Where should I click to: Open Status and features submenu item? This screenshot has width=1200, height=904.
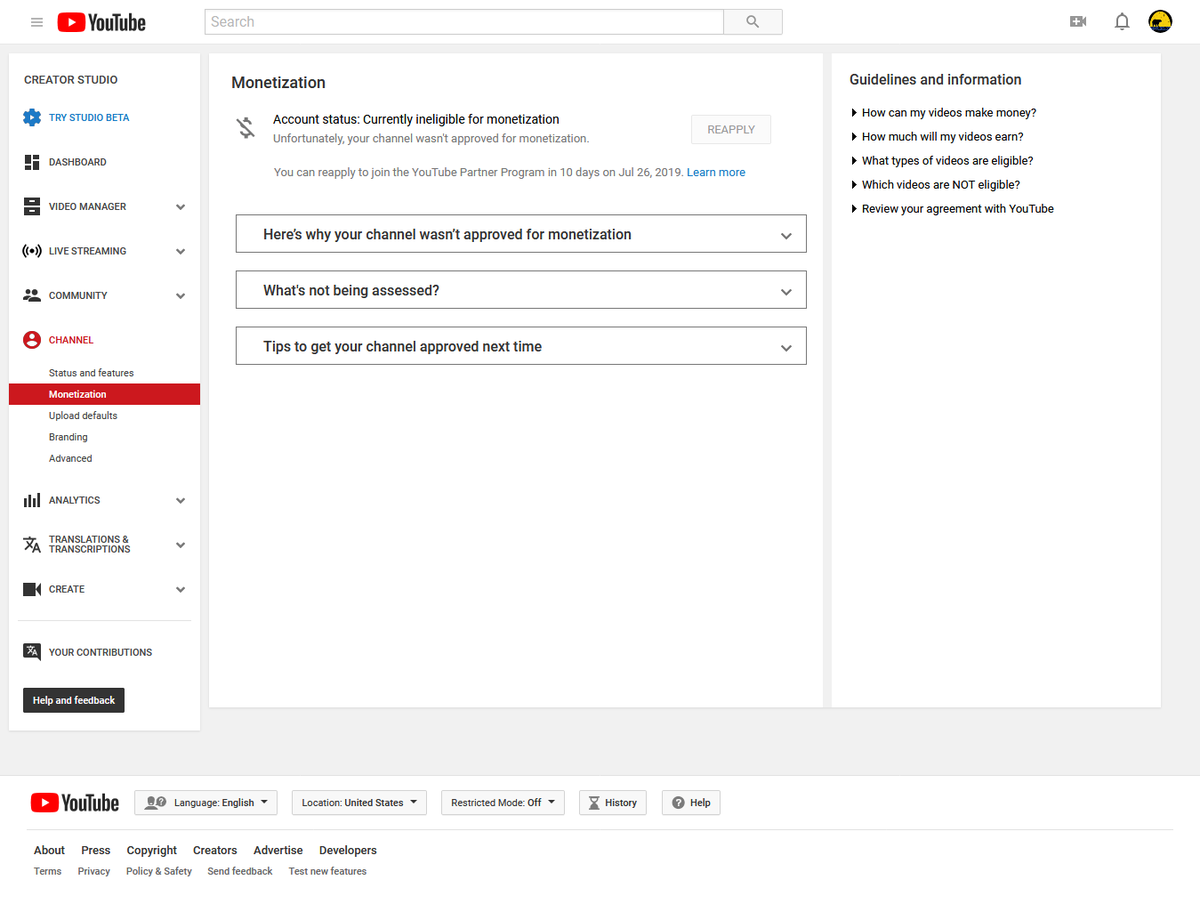[91, 373]
